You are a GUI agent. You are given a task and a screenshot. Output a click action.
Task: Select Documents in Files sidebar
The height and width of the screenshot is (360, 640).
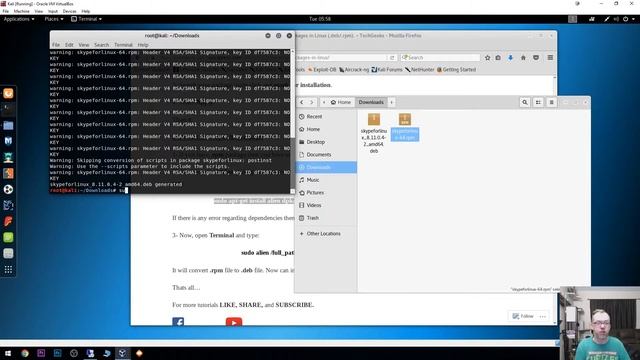(326, 155)
